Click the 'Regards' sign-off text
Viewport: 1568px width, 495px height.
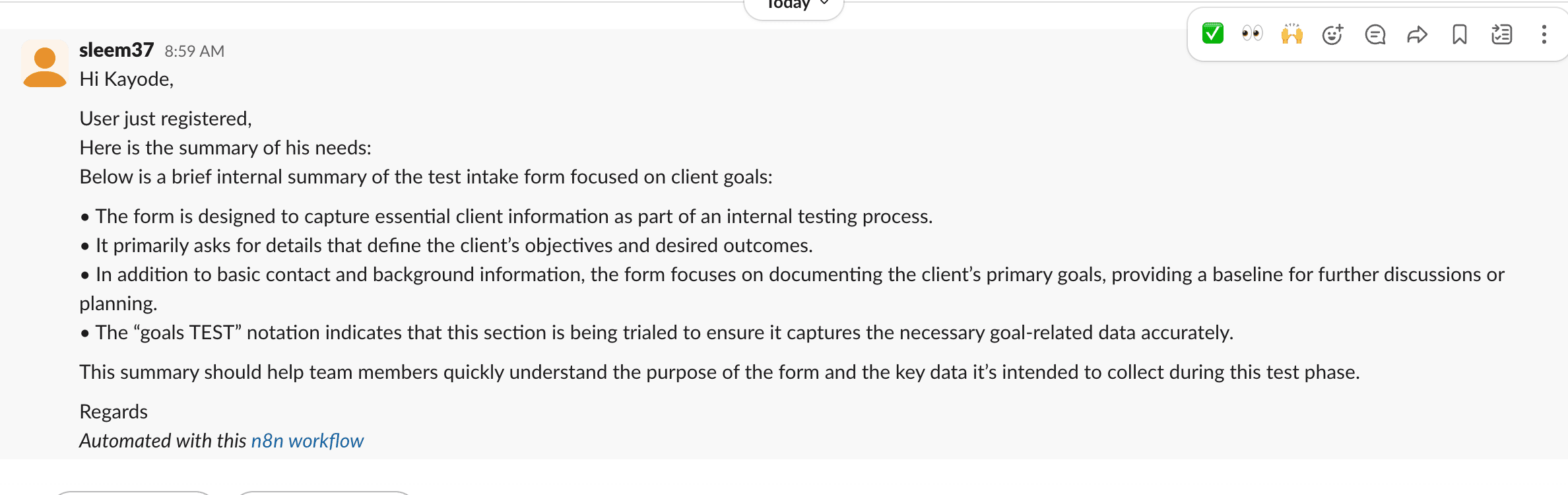114,412
